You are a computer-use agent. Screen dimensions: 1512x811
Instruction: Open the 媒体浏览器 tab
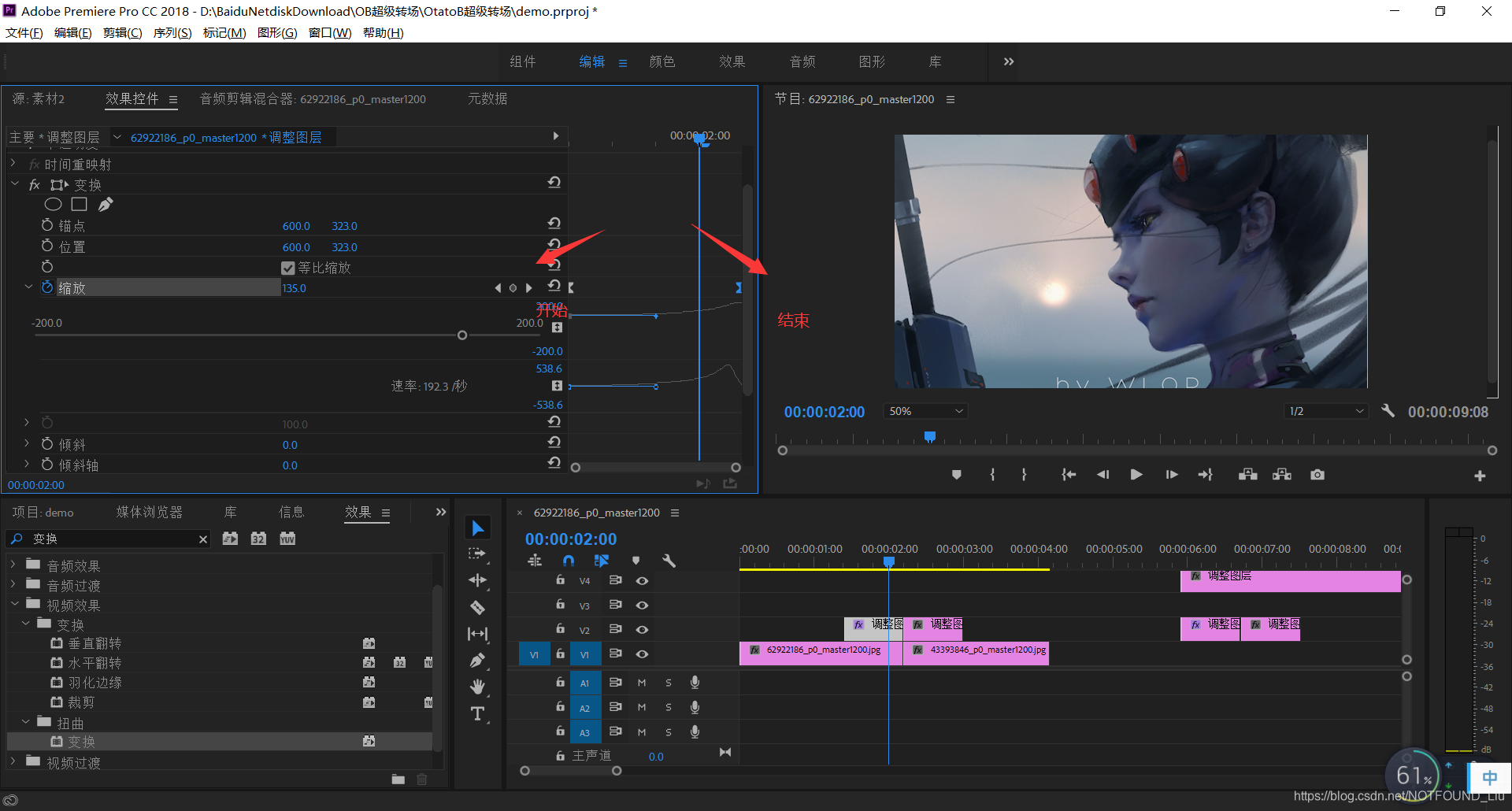pyautogui.click(x=150, y=513)
